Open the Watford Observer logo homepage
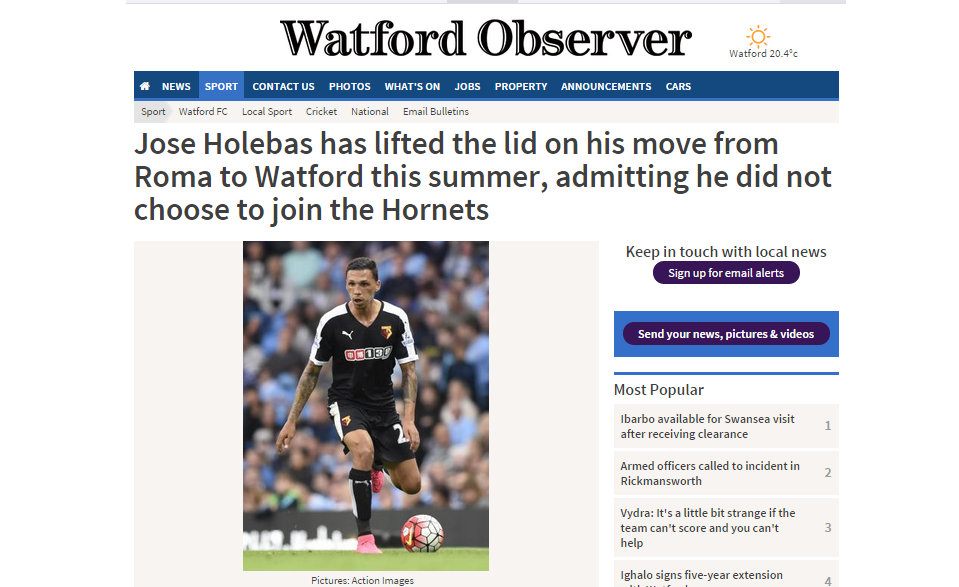Image resolution: width=959 pixels, height=587 pixels. 486,39
